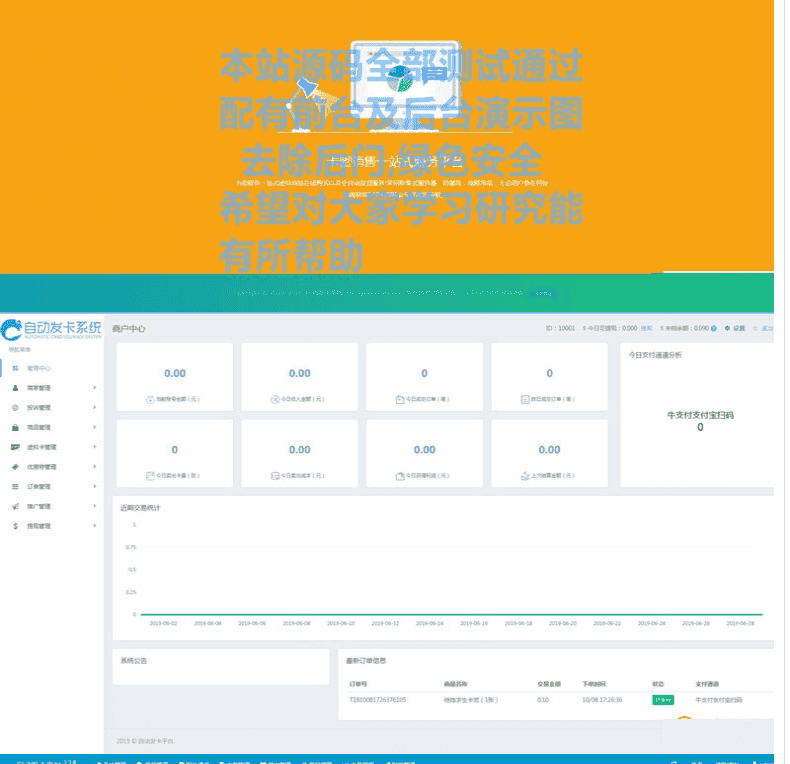The image size is (790, 764).
Task: Click the 自动发卡系统 logo
Action: pos(52,329)
